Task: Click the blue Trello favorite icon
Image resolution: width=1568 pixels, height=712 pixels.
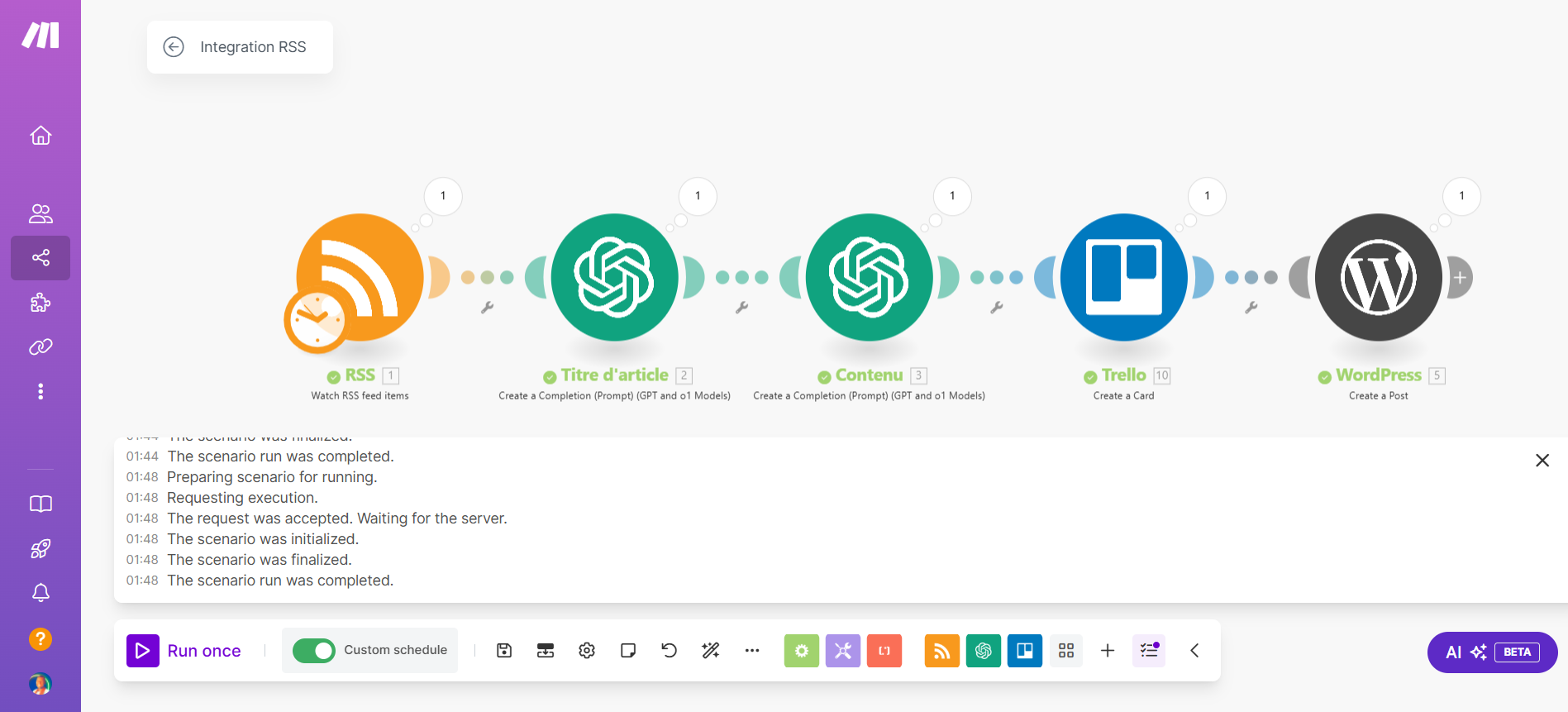Action: point(1025,651)
